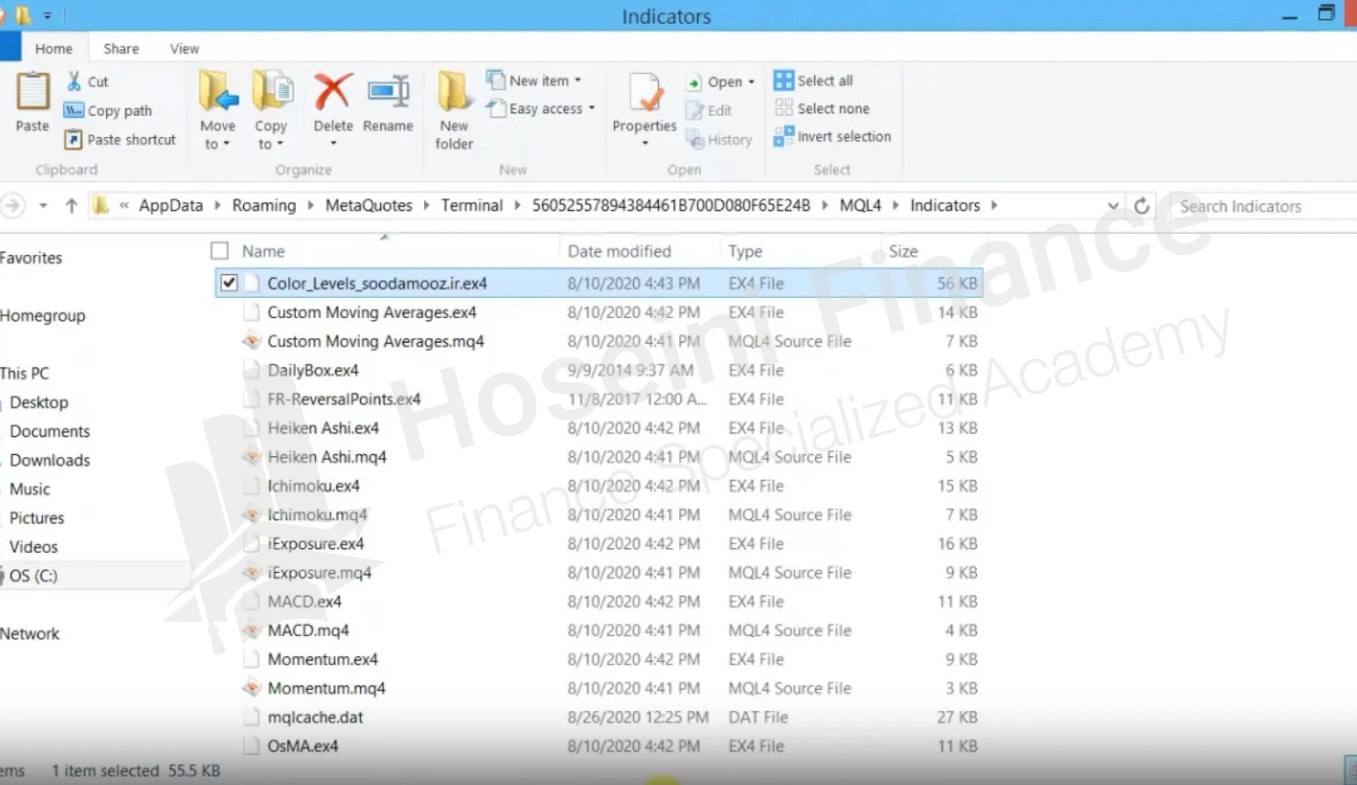Image resolution: width=1357 pixels, height=785 pixels.
Task: Click the Open ribbon icon
Action: [x=694, y=82]
